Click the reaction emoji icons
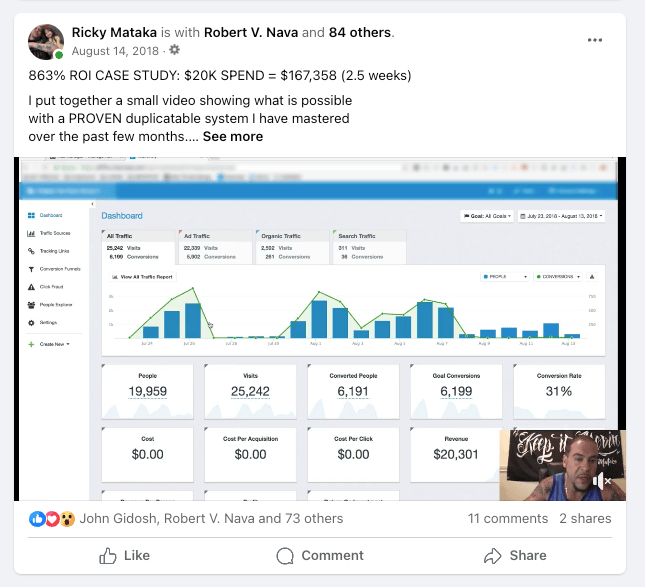Image resolution: width=645 pixels, height=587 pixels. 52,519
